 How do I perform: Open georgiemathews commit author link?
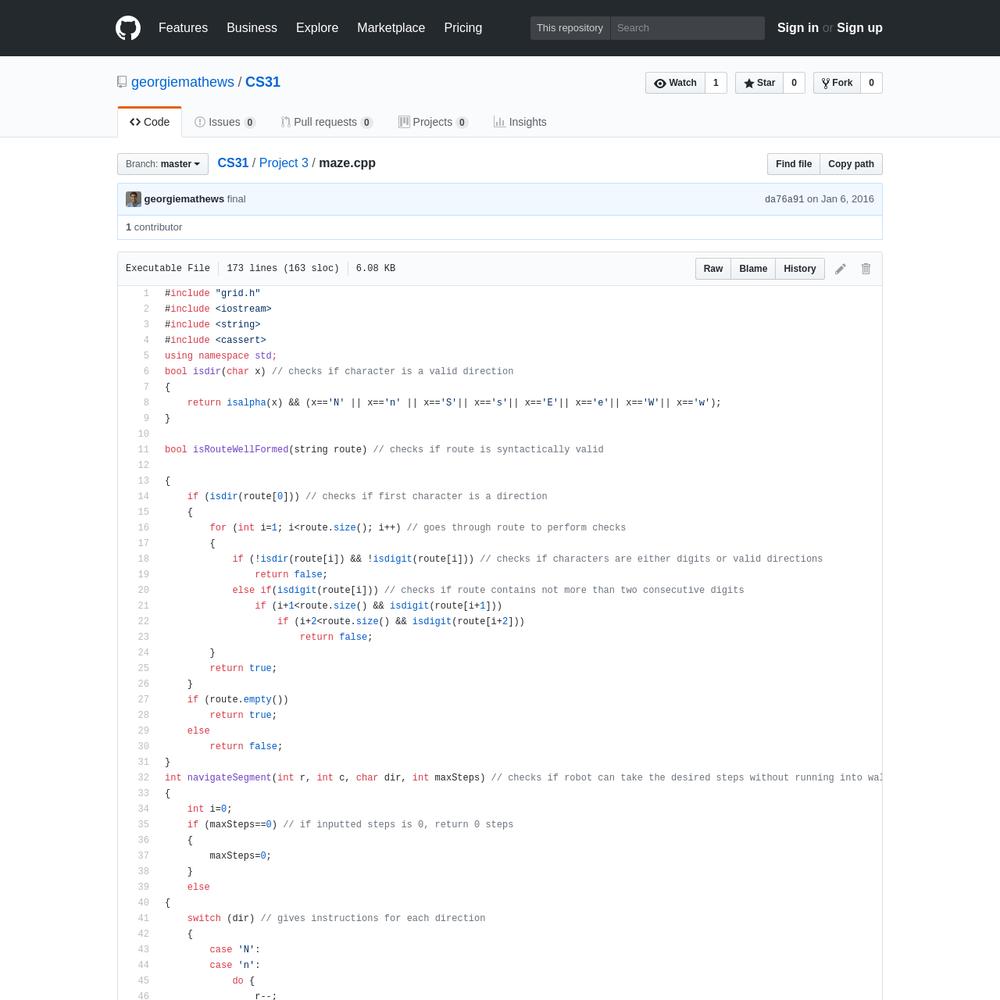[x=184, y=199]
